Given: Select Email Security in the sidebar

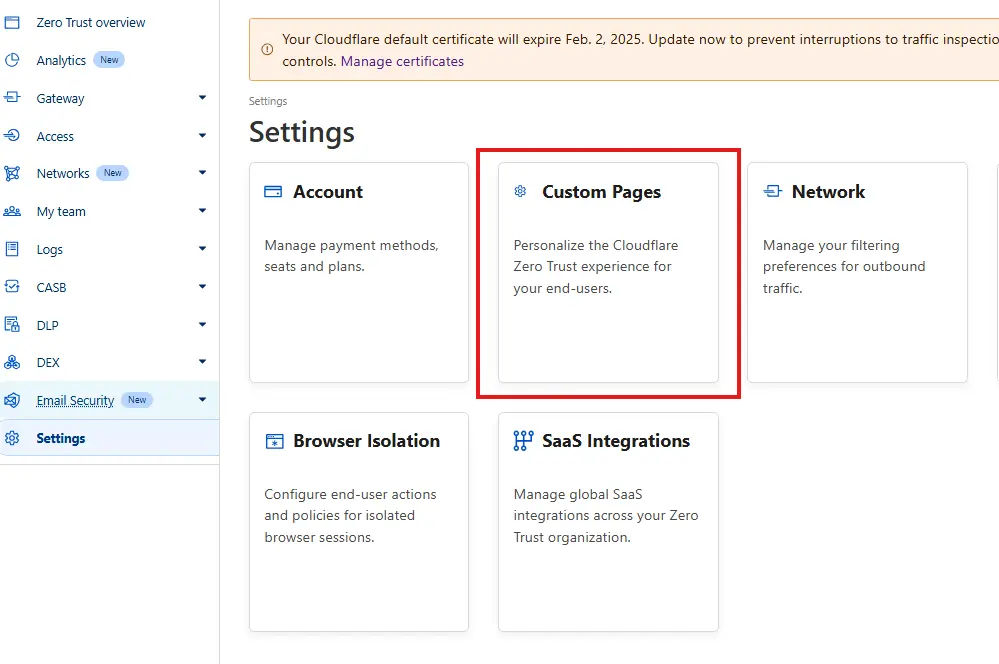Looking at the screenshot, I should (75, 401).
